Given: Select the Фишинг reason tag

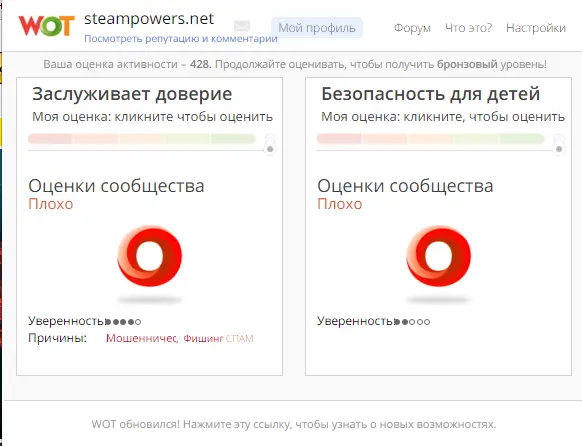Looking at the screenshot, I should 203,338.
